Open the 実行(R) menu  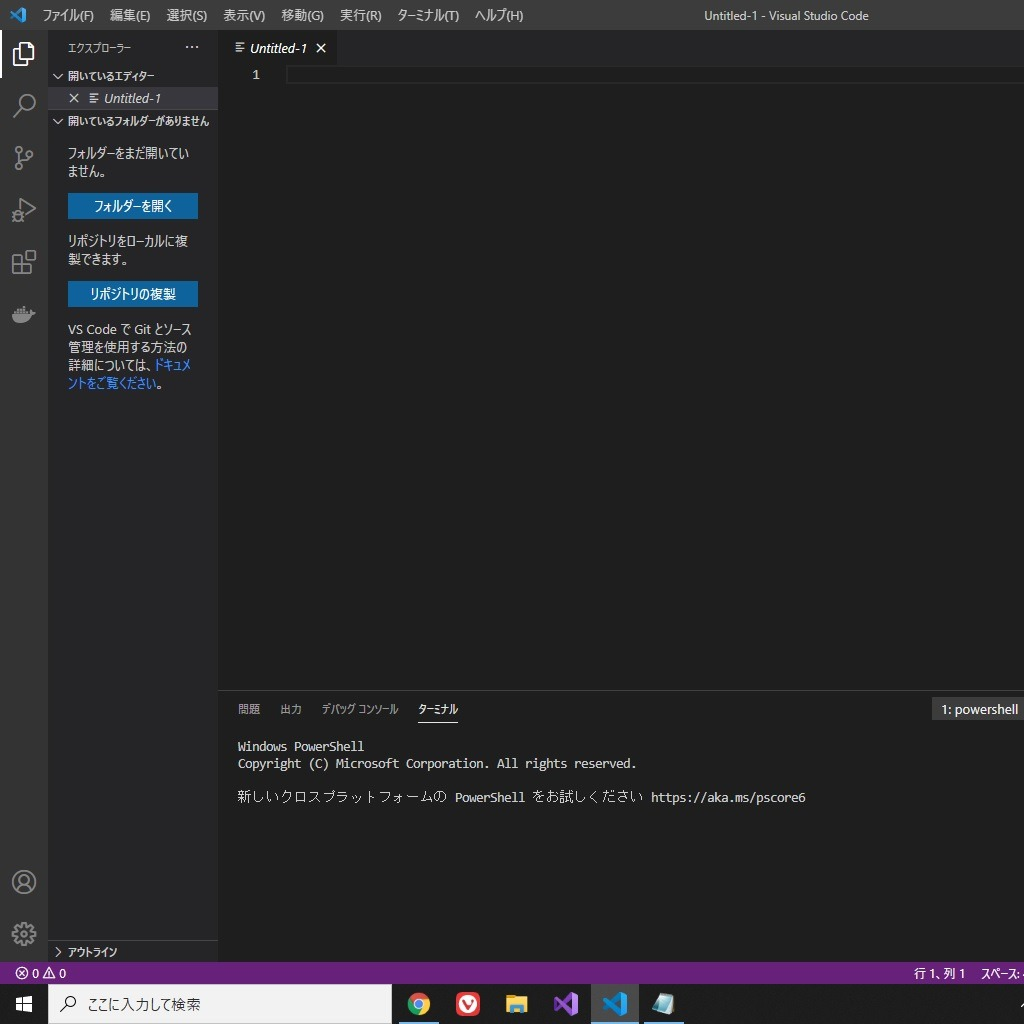click(360, 15)
